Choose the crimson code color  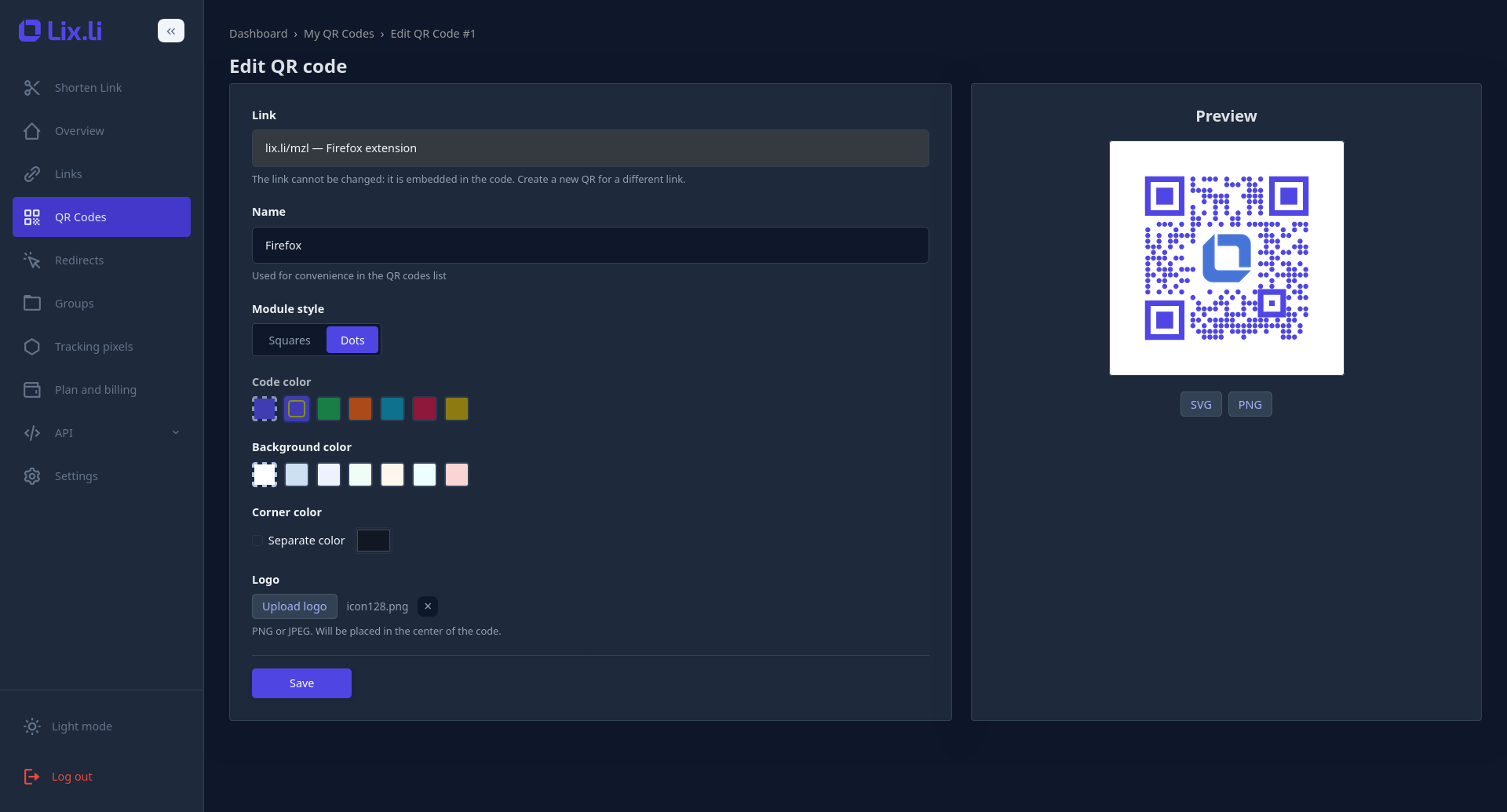pyautogui.click(x=425, y=409)
